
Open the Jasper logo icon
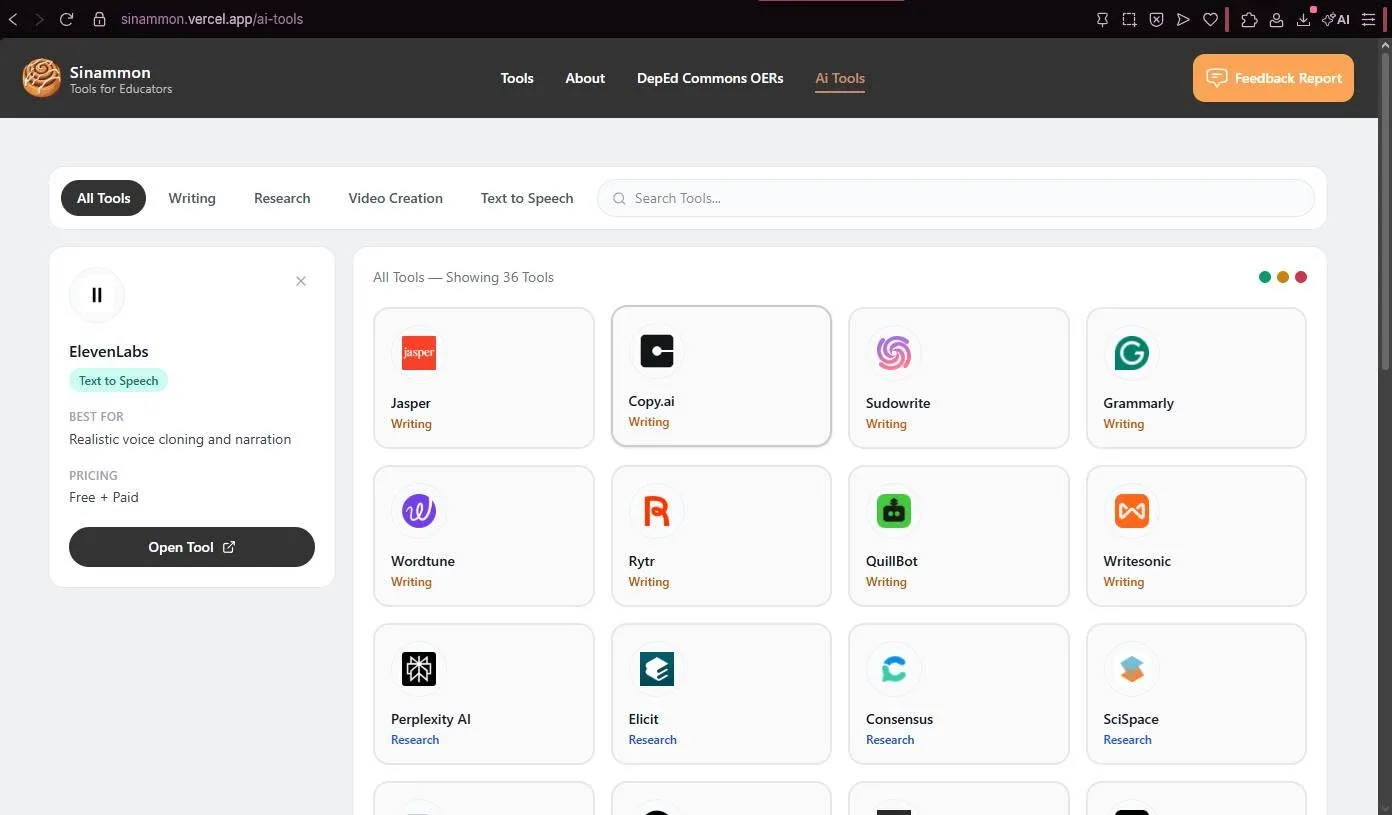(418, 353)
